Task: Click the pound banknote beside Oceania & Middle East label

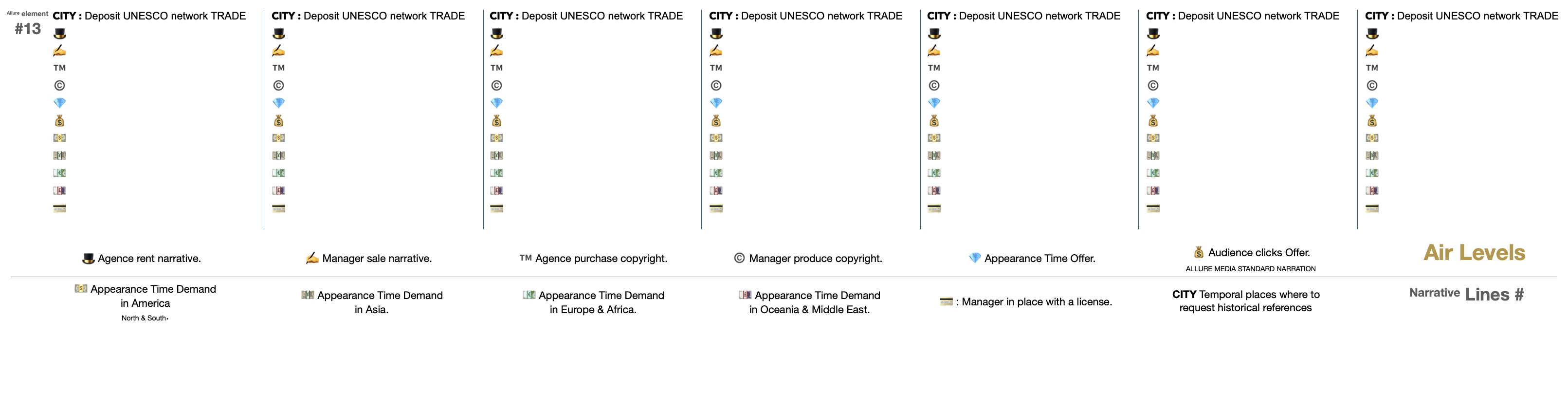Action: click(745, 295)
